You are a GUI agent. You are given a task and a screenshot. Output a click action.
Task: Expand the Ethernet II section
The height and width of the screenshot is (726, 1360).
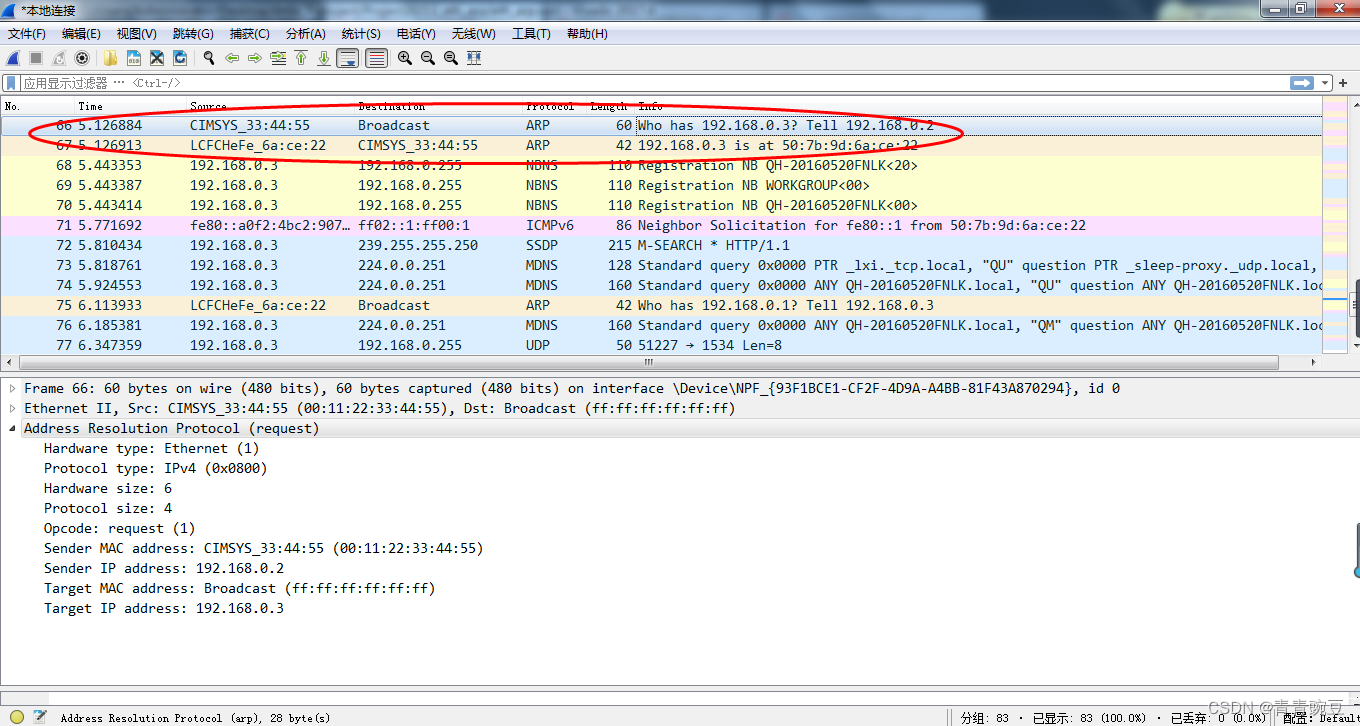(x=12, y=408)
